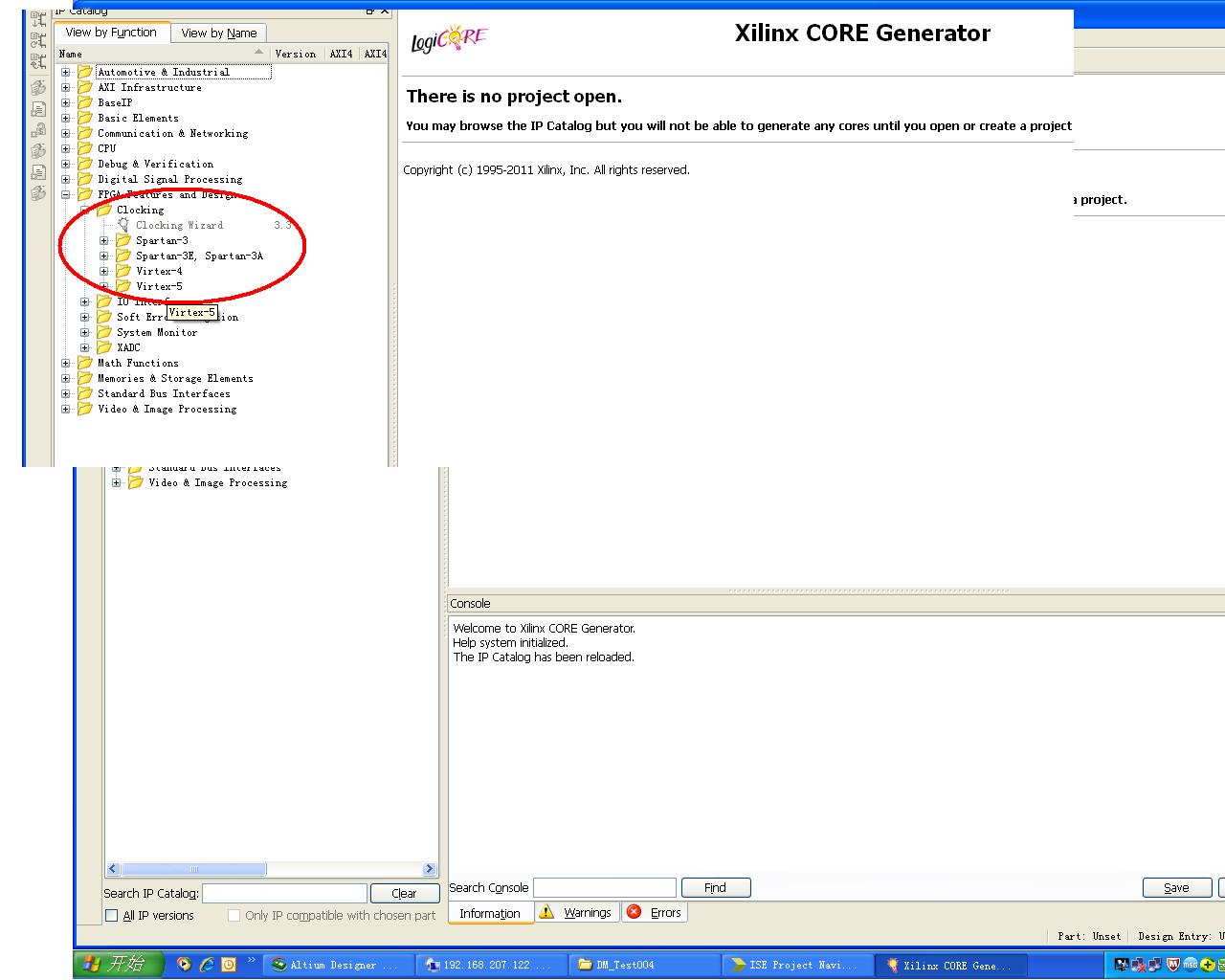Click the folder icon beside System Monitor
1225x980 pixels.
(103, 332)
